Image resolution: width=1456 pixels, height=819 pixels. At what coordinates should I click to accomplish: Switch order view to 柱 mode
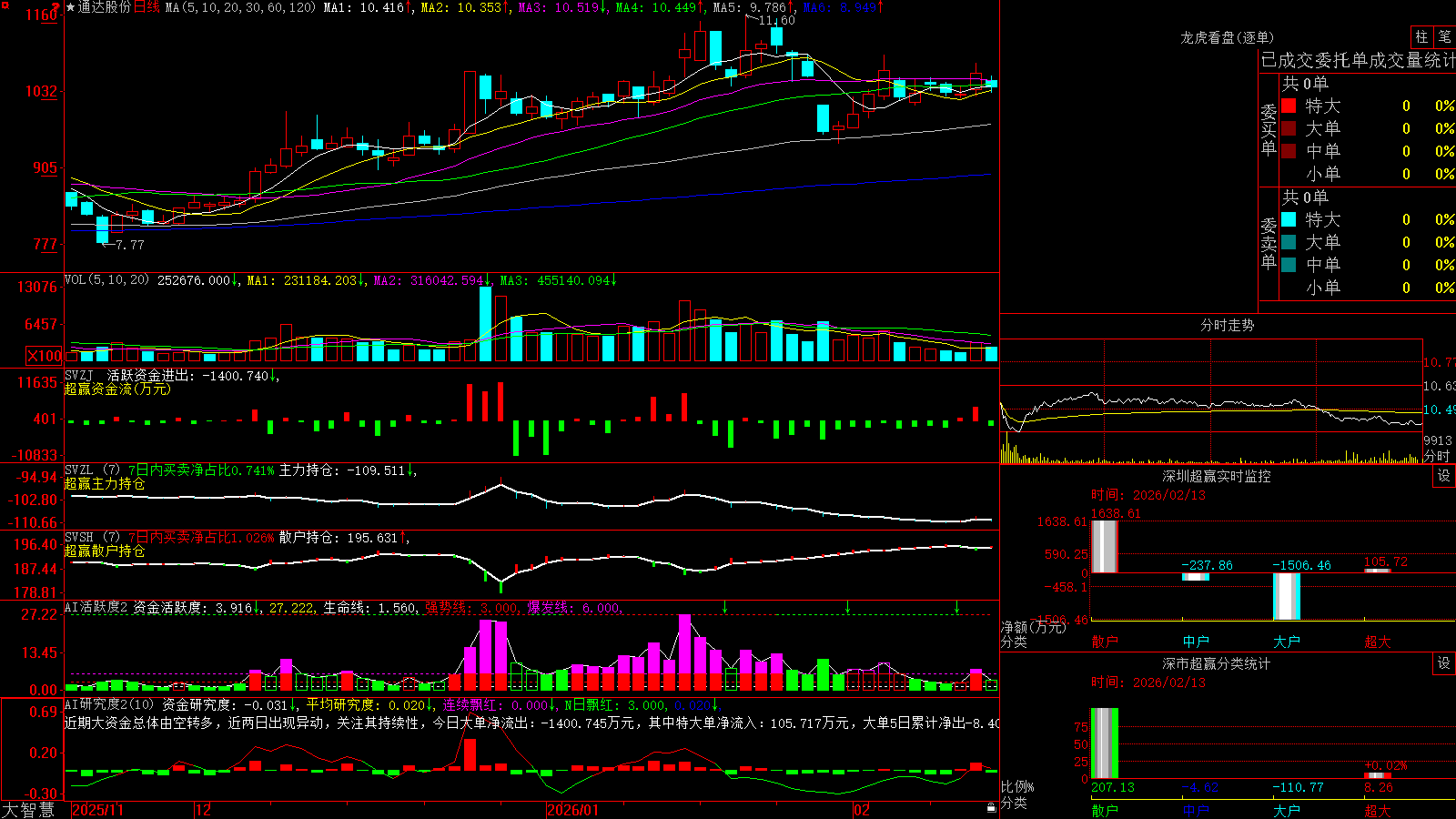tap(1421, 36)
